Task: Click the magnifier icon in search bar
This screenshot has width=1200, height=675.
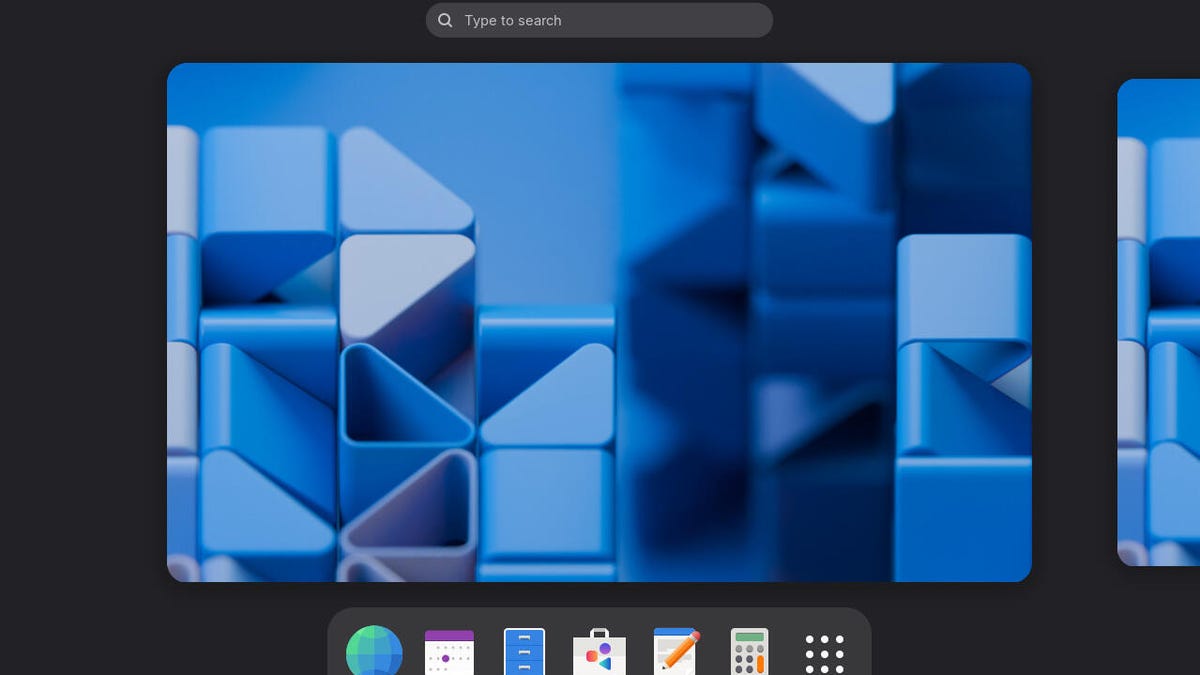Action: 446,20
